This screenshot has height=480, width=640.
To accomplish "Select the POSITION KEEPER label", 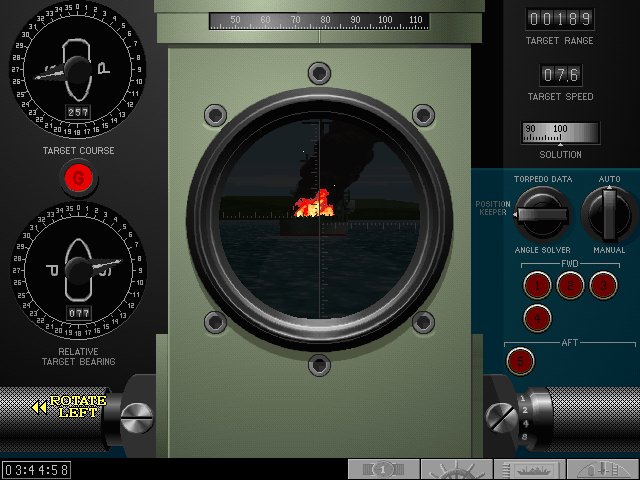I will coord(493,208).
